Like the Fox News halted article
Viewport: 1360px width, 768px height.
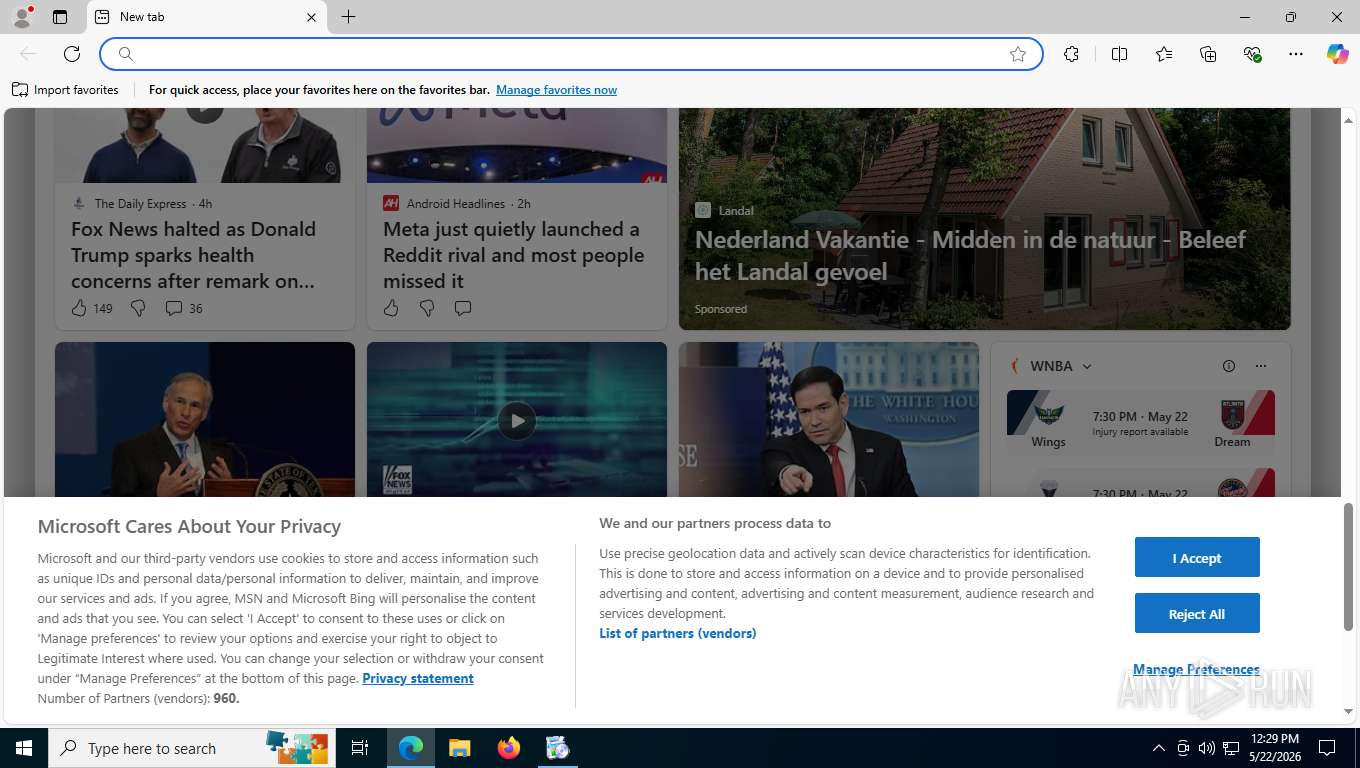79,308
